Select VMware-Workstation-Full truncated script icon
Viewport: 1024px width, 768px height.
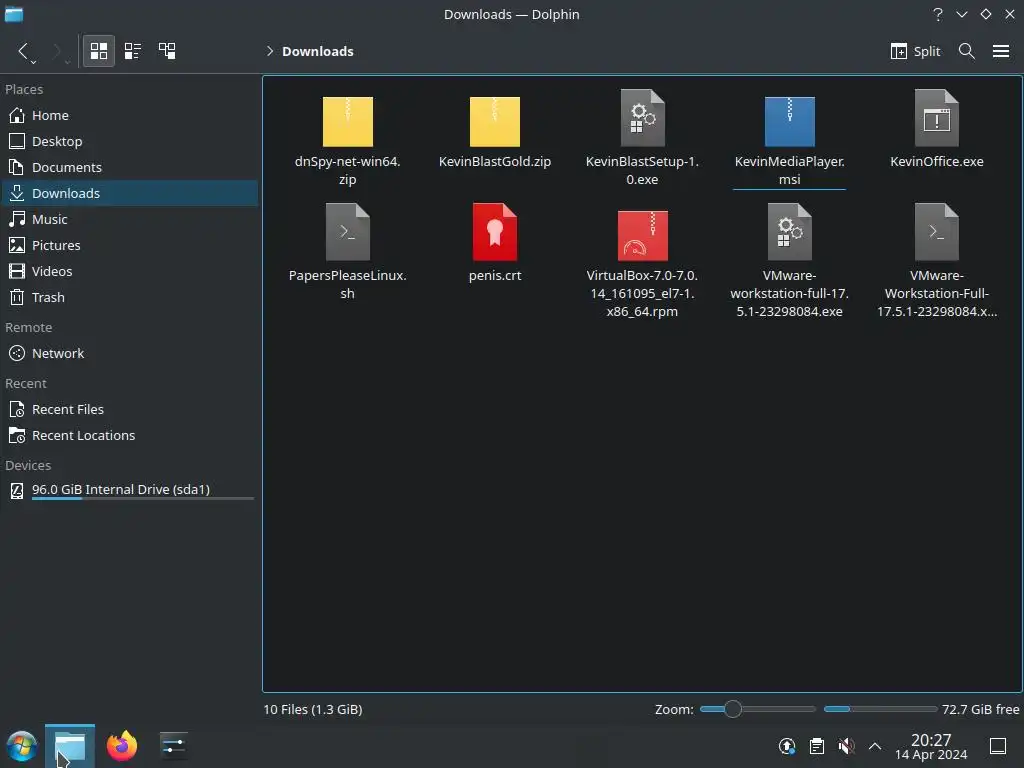click(936, 232)
